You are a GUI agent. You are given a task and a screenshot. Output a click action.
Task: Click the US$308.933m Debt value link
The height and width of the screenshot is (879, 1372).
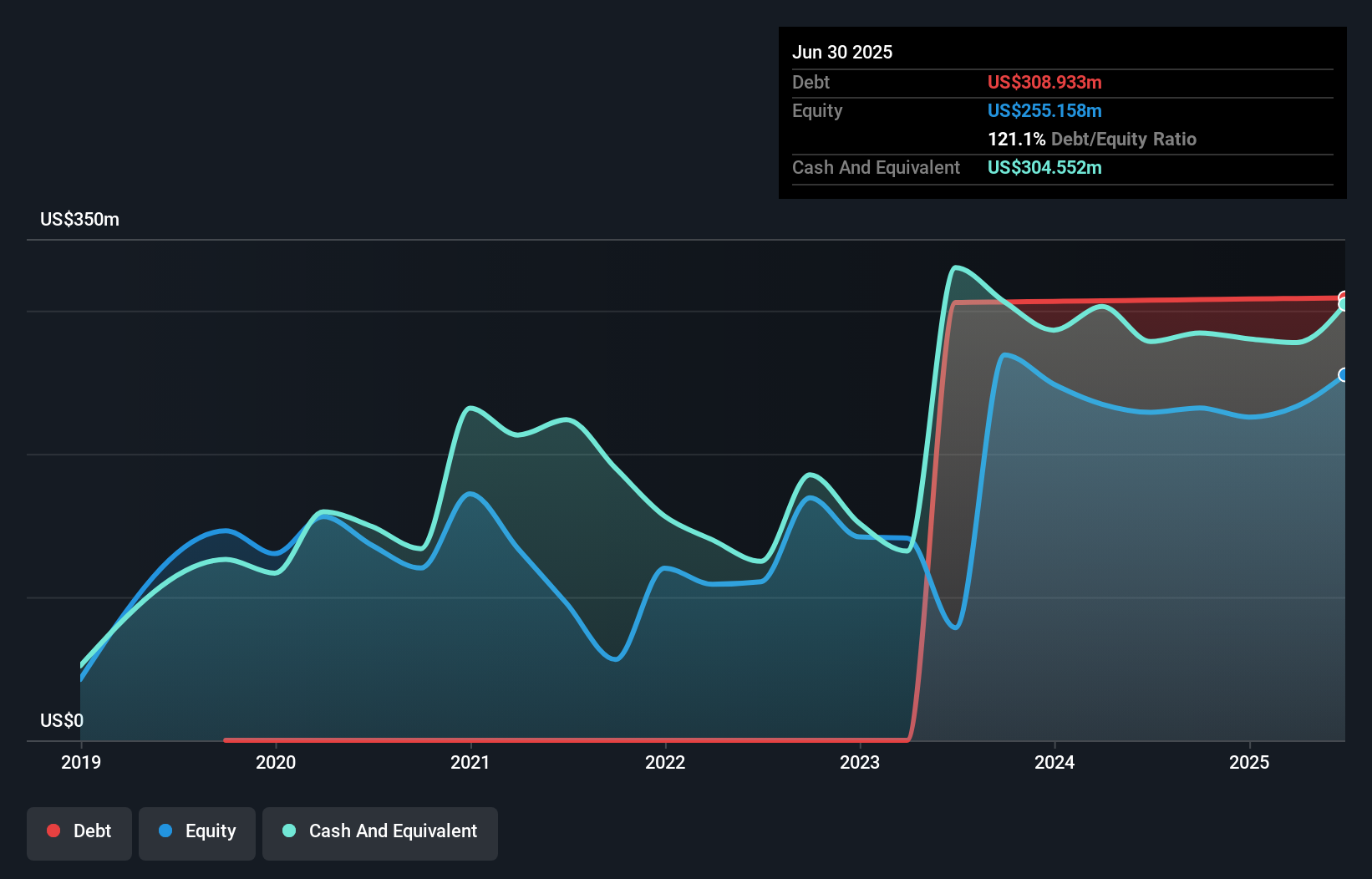[1044, 82]
